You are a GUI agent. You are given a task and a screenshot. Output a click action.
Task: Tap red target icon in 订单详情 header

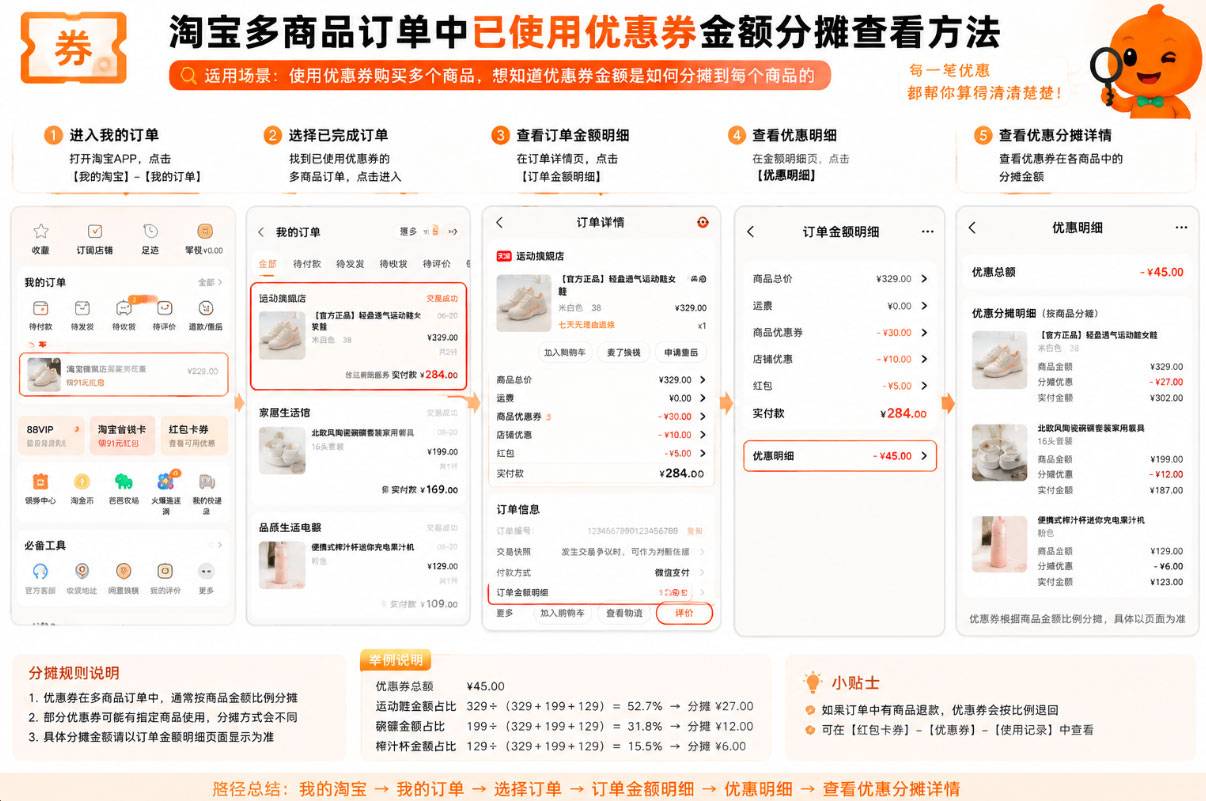(702, 222)
